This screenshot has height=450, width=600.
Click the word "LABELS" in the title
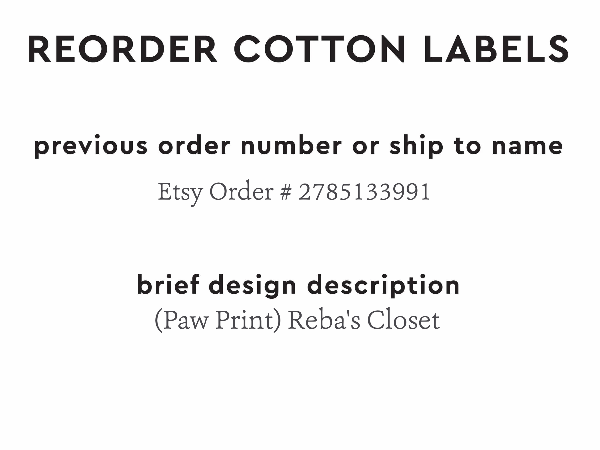click(x=497, y=48)
